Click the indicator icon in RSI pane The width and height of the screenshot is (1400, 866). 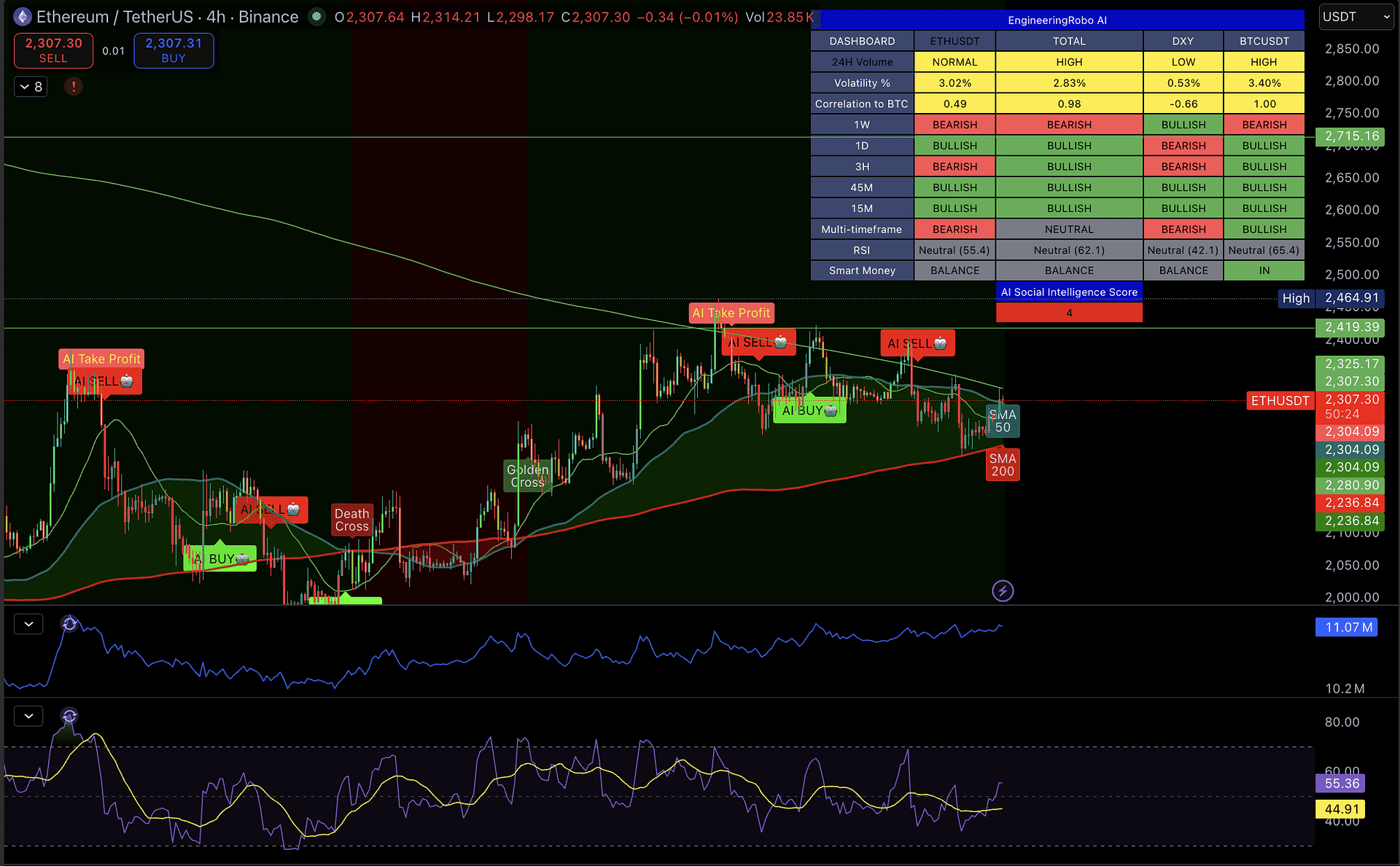tap(69, 716)
